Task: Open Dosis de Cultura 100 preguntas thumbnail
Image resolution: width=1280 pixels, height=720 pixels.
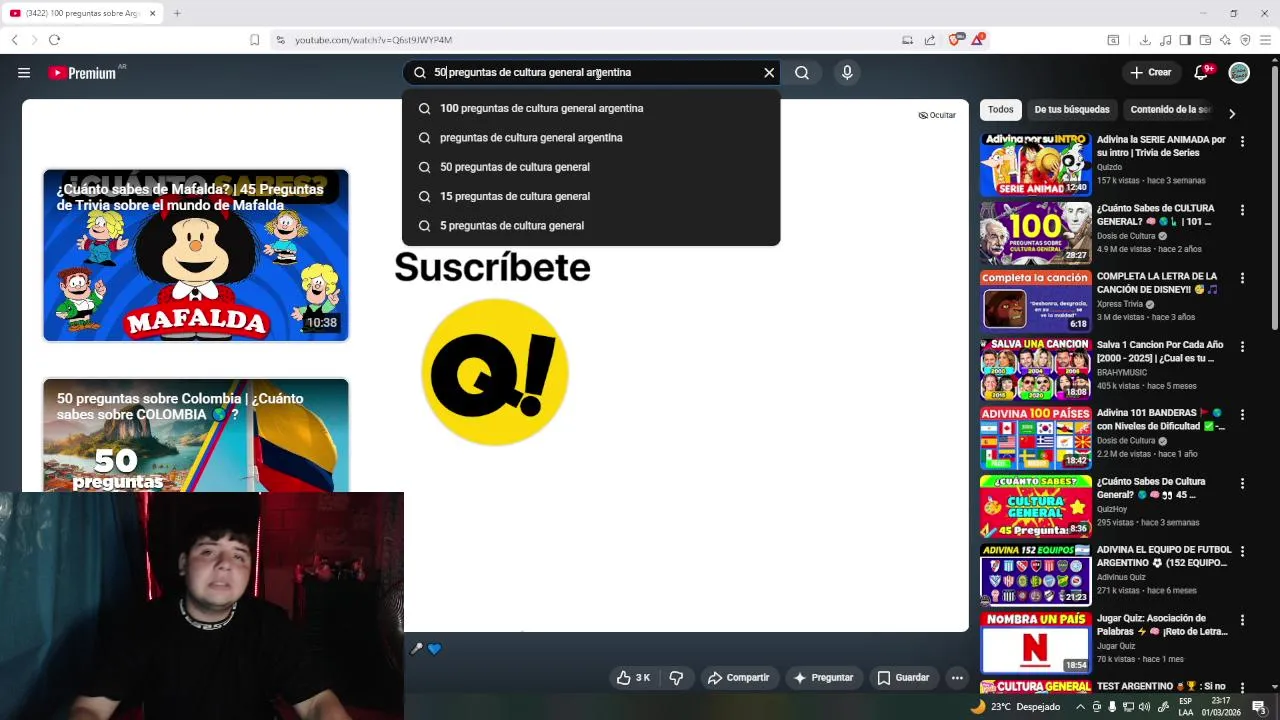Action: 1036,232
